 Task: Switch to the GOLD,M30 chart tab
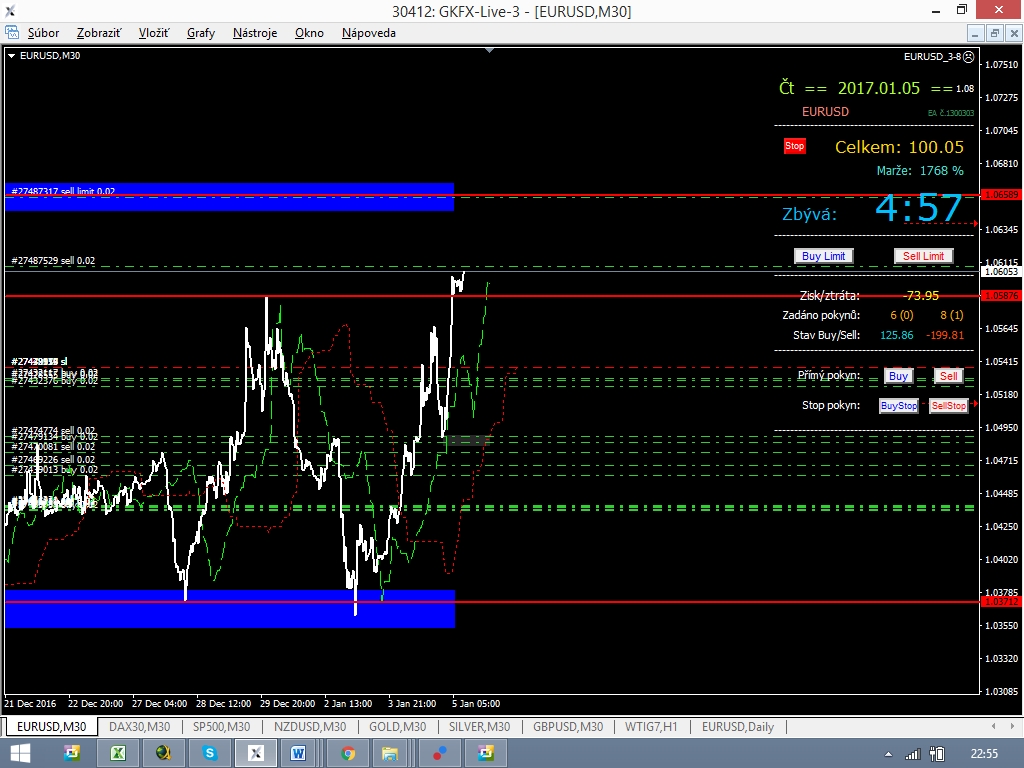(x=397, y=727)
